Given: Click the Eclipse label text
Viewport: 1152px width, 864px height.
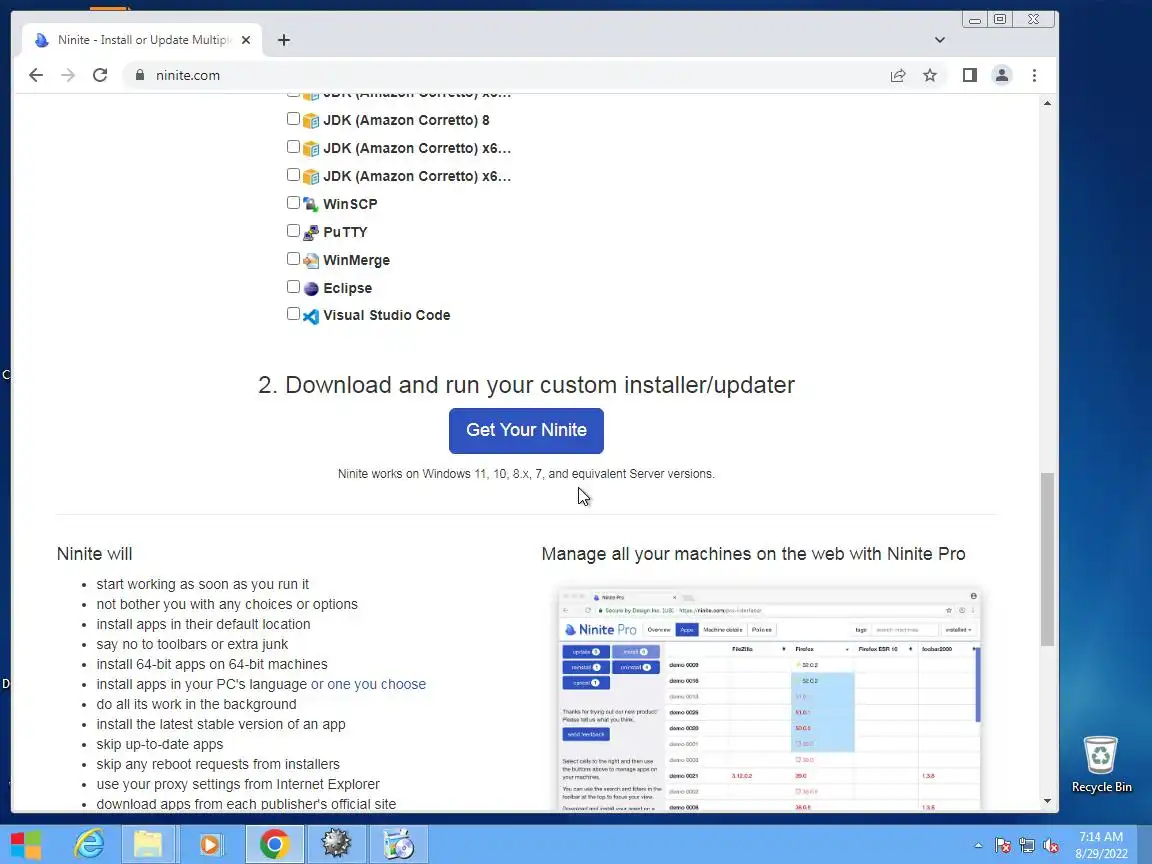Looking at the screenshot, I should click(348, 288).
